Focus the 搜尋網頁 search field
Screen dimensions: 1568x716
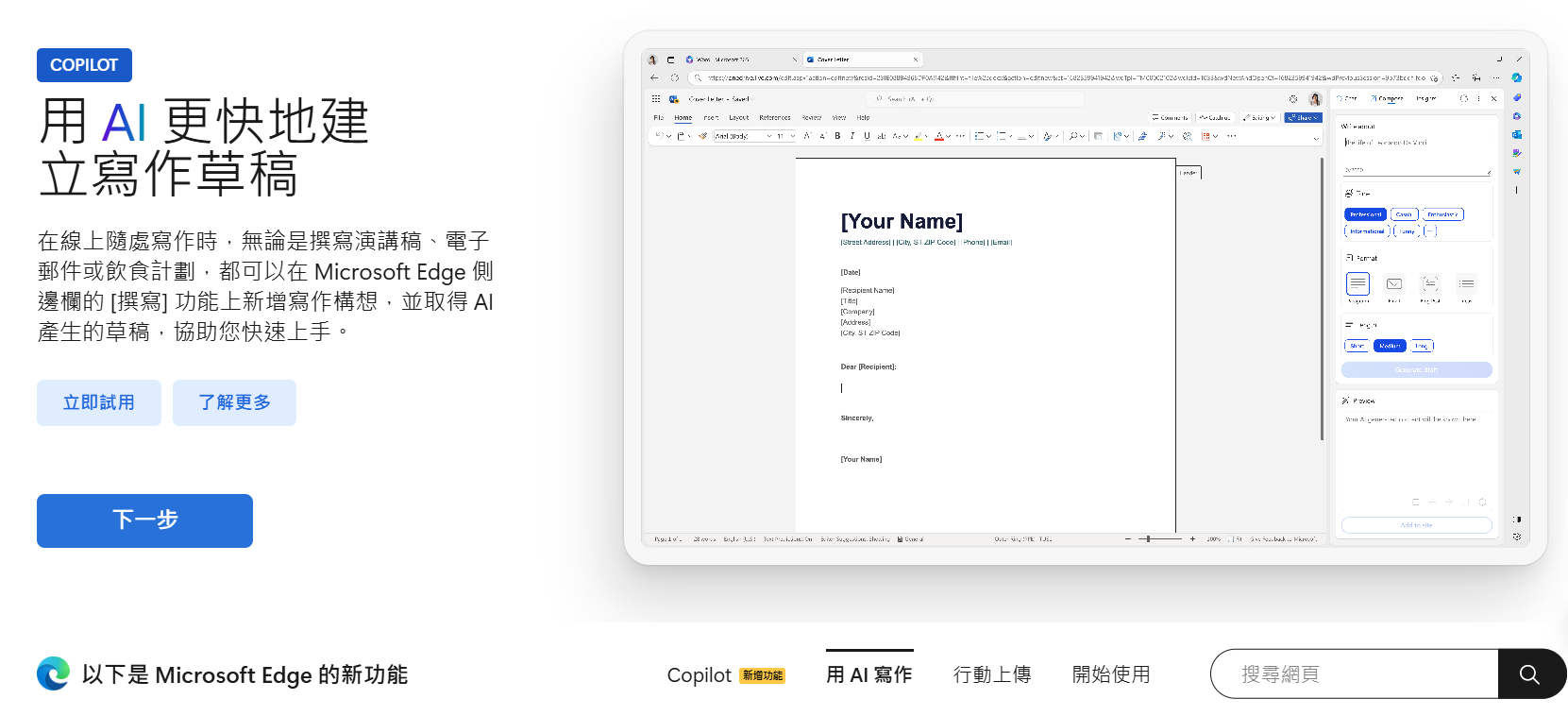click(x=1355, y=673)
